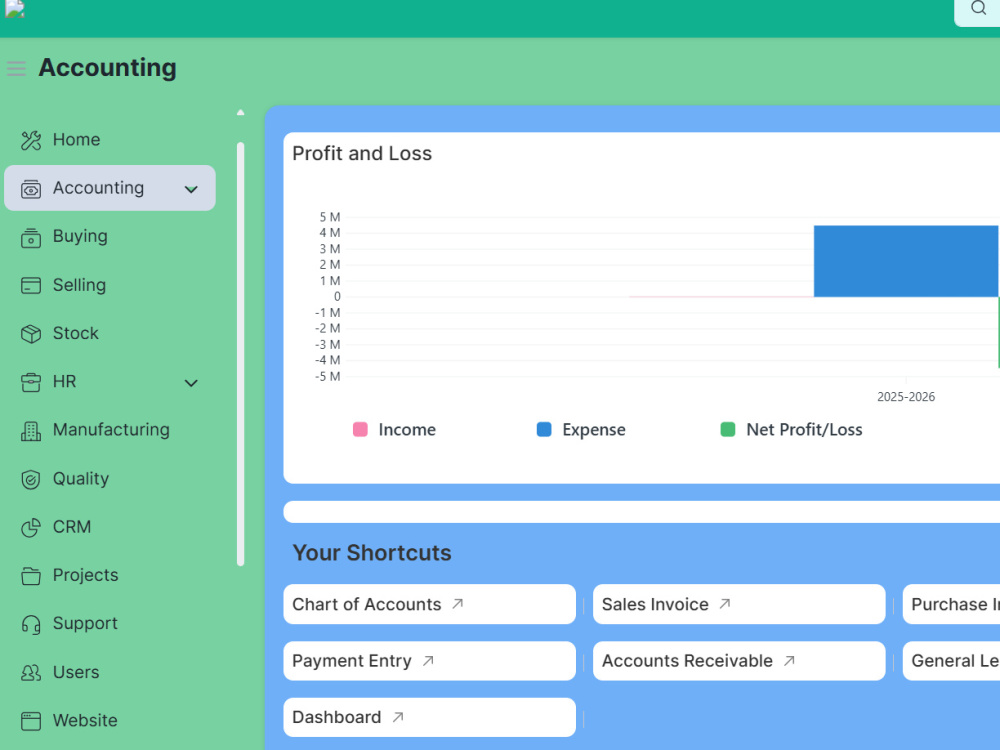Click the blue Expense bar in chart

[906, 261]
